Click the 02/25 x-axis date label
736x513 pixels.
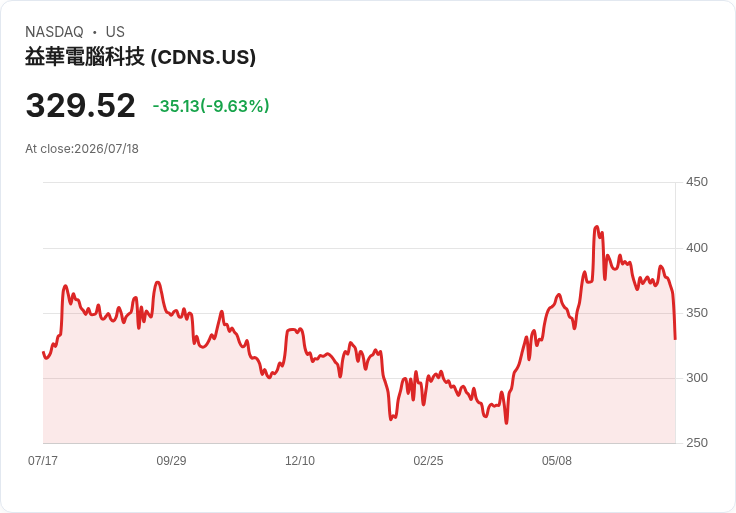coord(428,461)
